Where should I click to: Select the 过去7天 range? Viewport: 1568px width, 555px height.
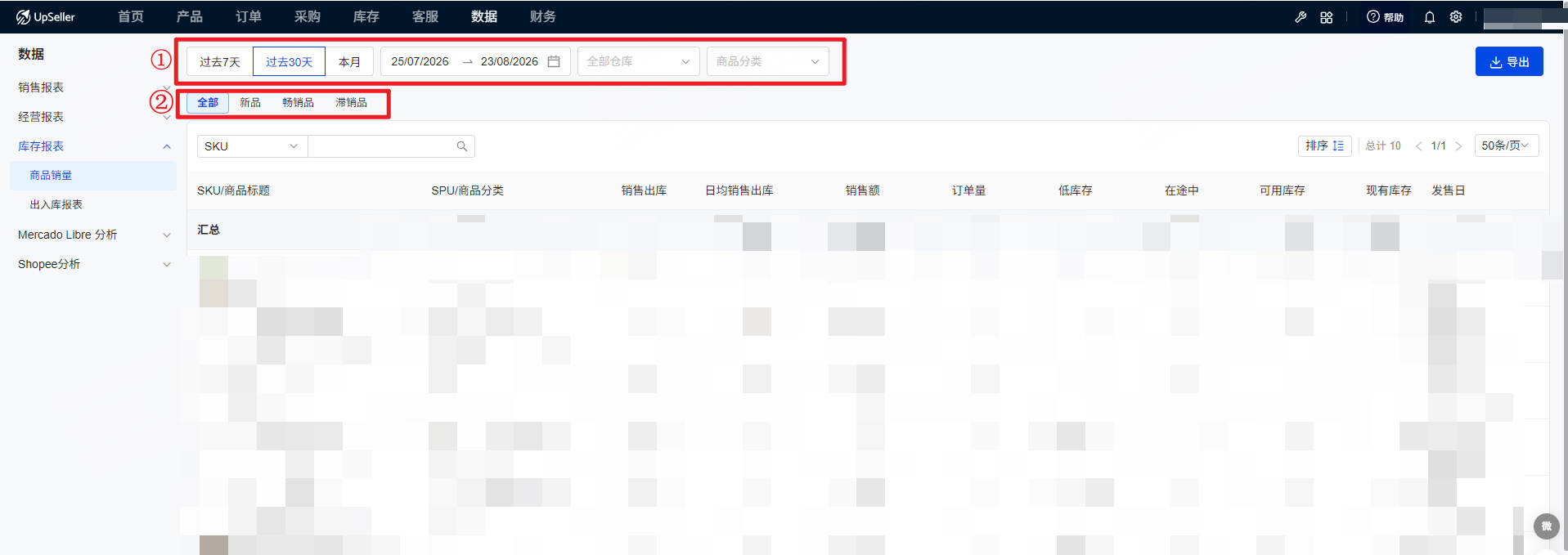coord(220,61)
